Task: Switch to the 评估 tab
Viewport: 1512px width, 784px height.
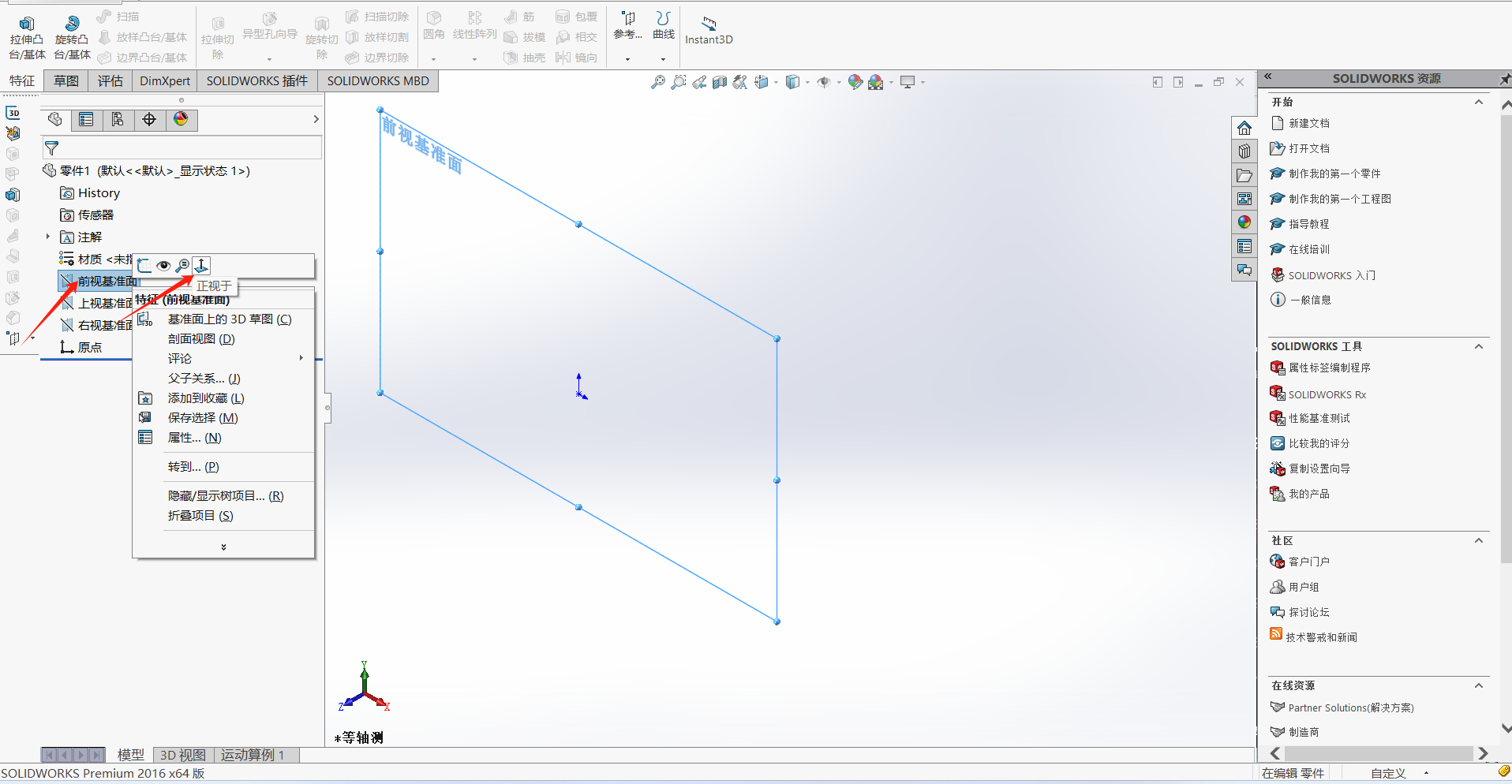Action: [110, 80]
